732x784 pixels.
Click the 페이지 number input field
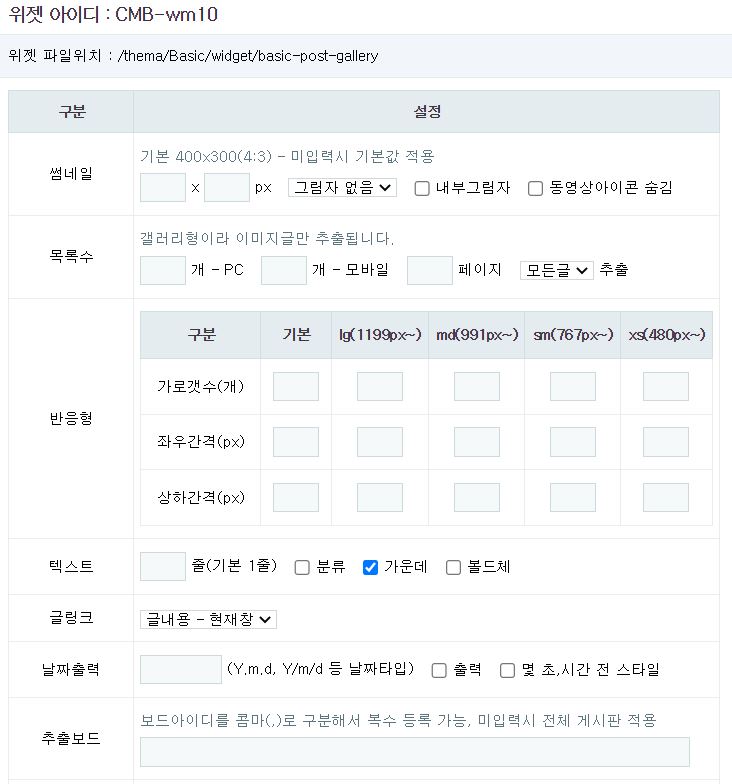[x=430, y=270]
